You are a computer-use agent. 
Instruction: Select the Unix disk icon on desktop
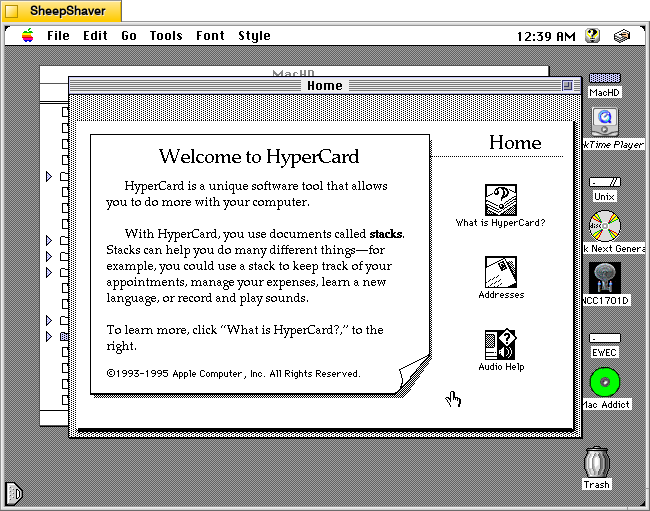click(x=605, y=182)
